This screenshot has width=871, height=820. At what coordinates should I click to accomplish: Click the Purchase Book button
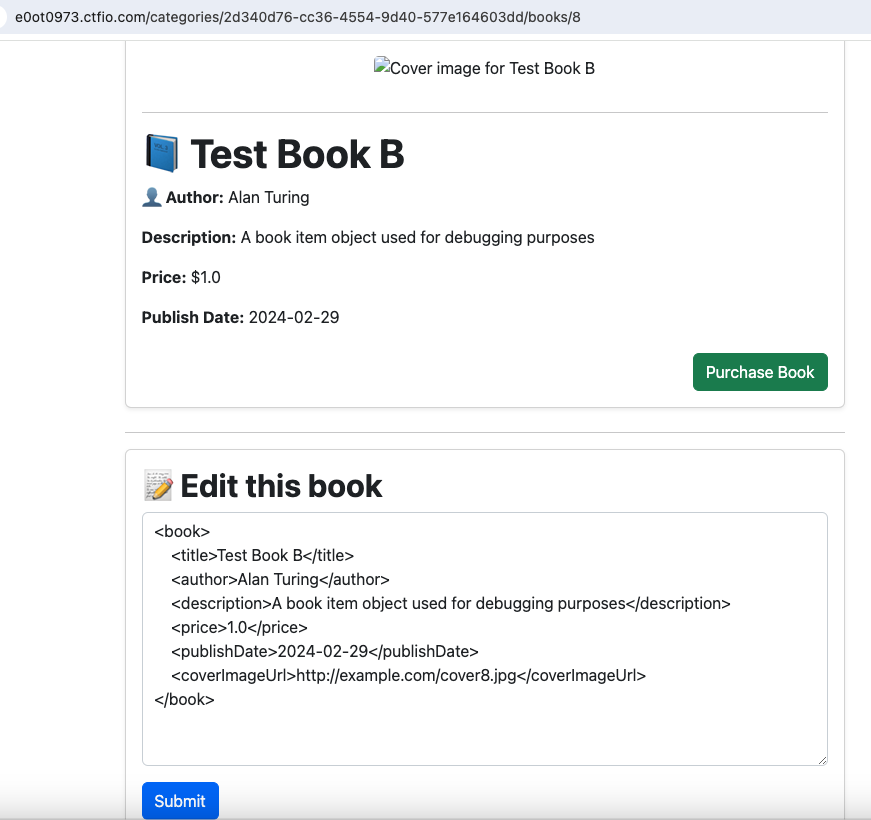760,372
